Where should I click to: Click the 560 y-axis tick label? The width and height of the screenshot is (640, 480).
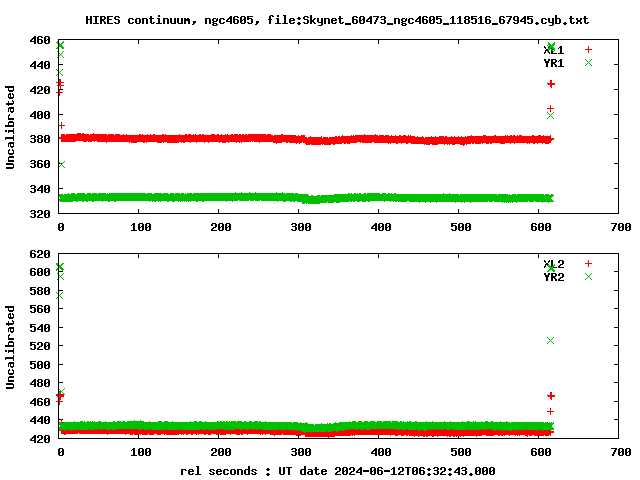click(40, 309)
